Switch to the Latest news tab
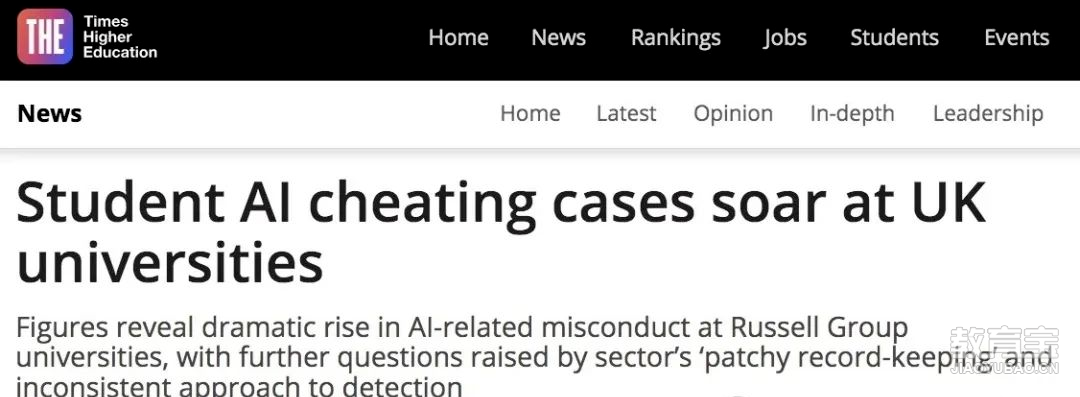 click(x=626, y=114)
